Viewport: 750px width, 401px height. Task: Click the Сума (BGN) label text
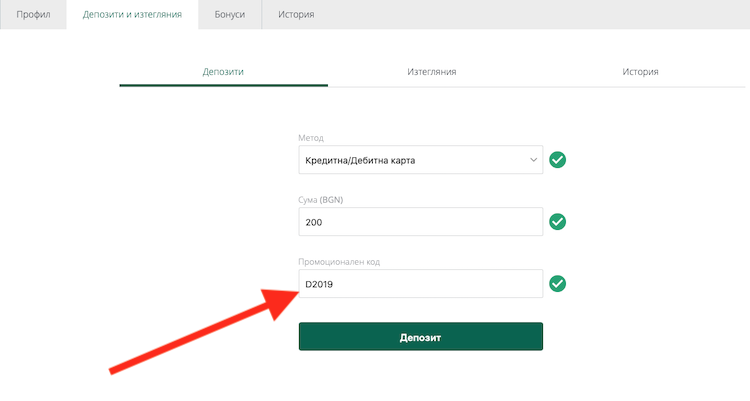click(320, 200)
